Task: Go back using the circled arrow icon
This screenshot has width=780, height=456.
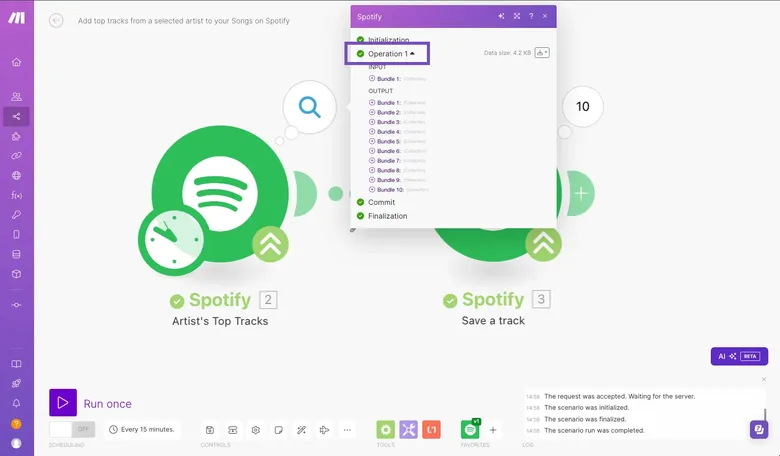Action: click(x=56, y=20)
